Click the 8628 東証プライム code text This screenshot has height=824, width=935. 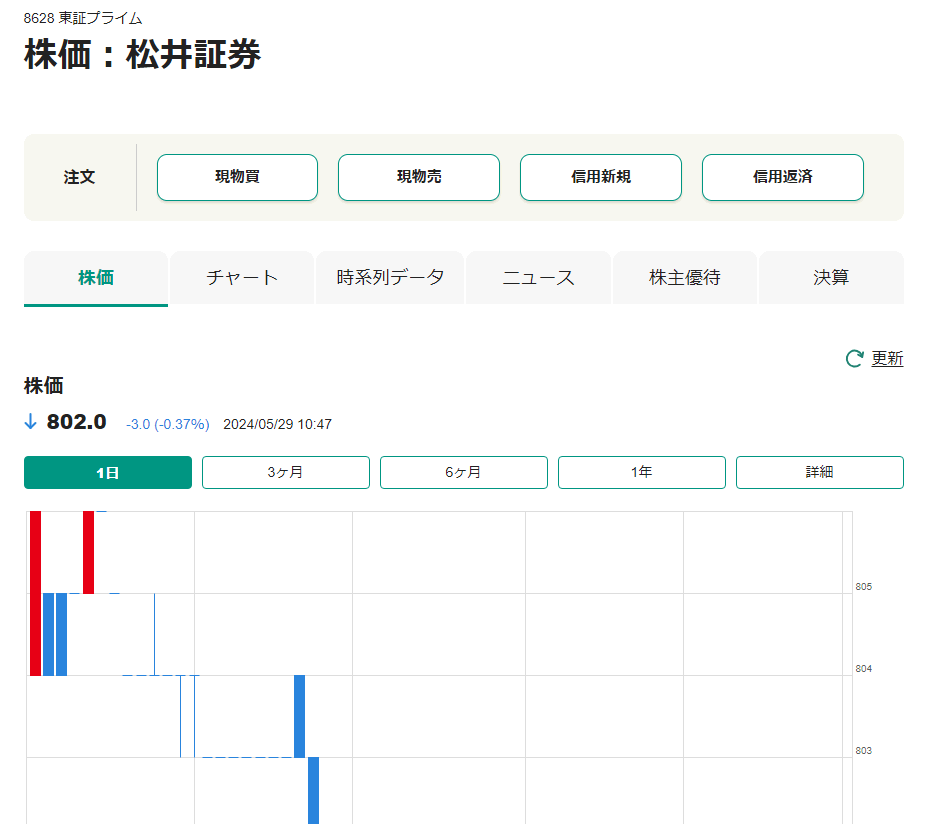point(83,18)
